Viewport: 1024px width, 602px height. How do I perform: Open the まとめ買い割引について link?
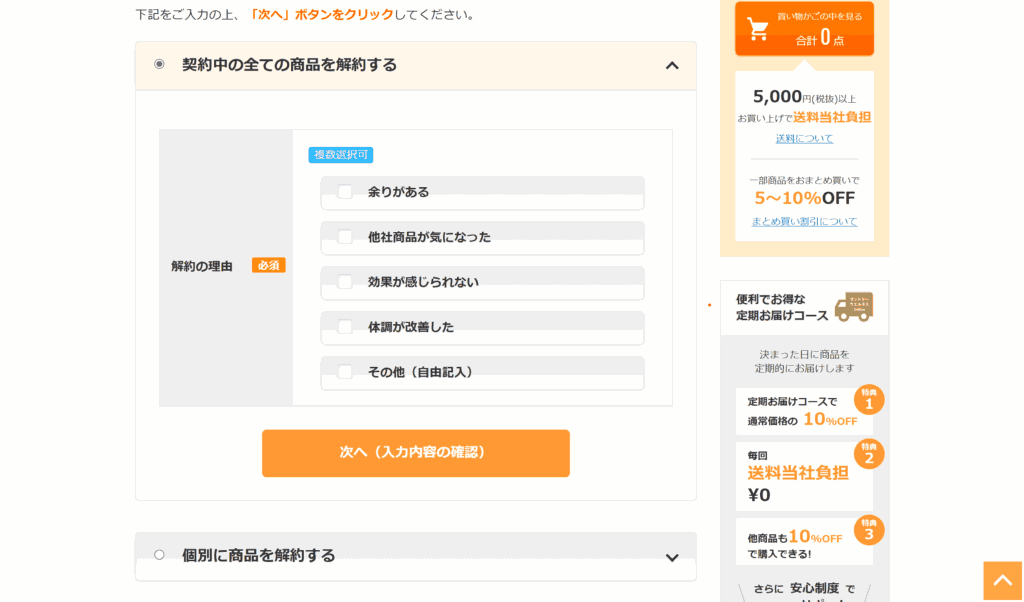[x=804, y=221]
